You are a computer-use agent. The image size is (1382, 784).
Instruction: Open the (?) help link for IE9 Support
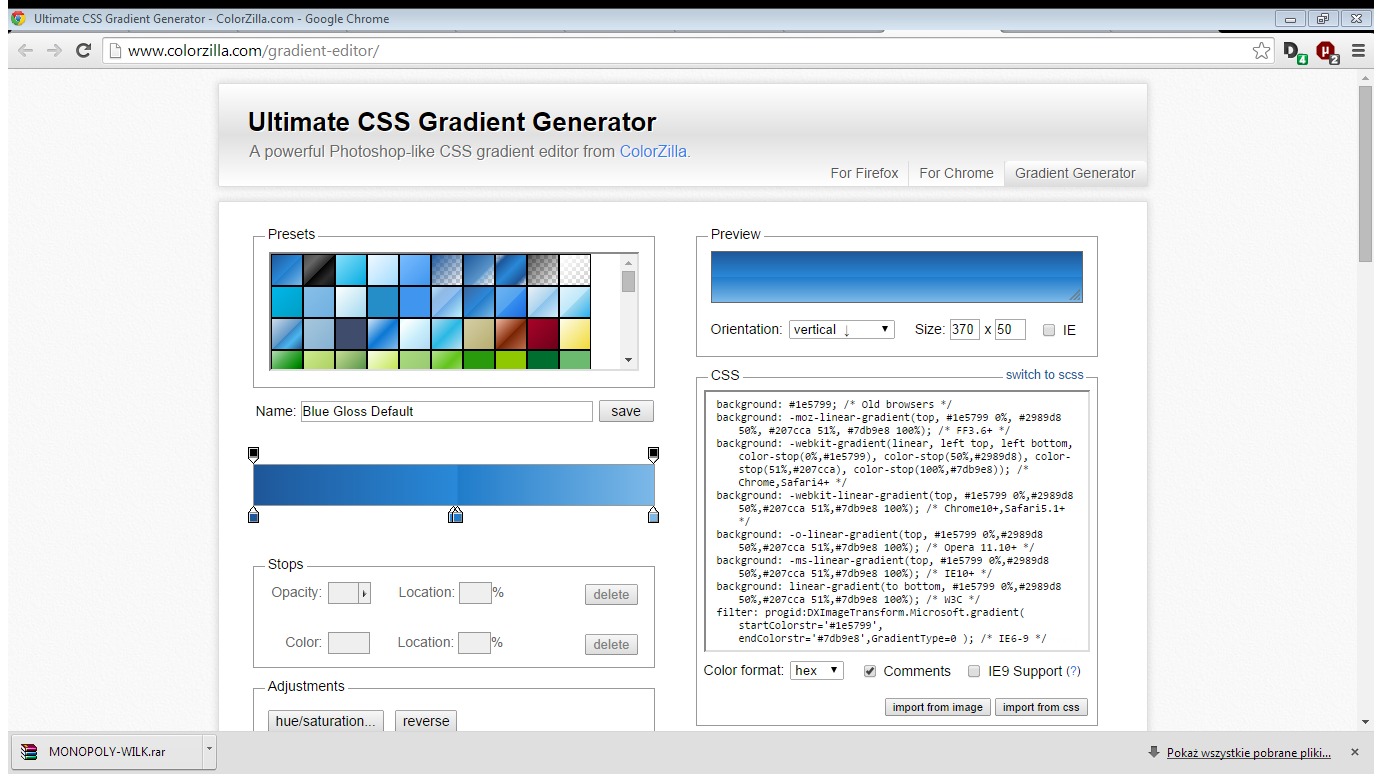[x=1074, y=671]
